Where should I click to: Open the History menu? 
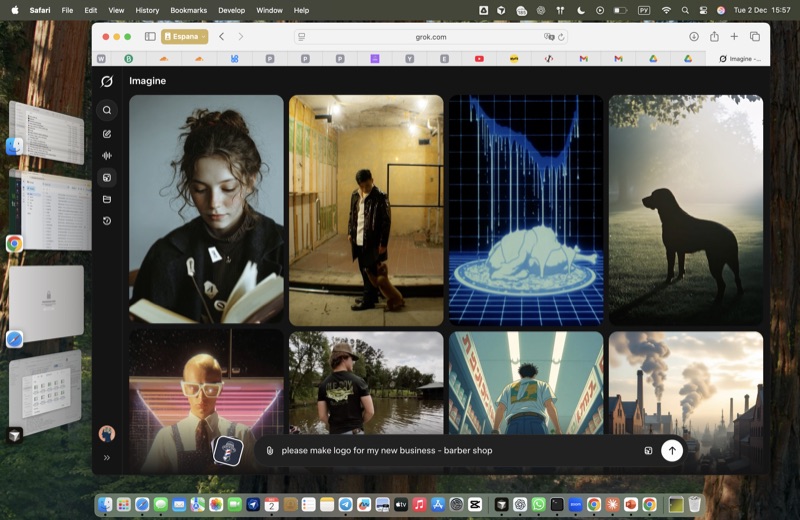(147, 10)
